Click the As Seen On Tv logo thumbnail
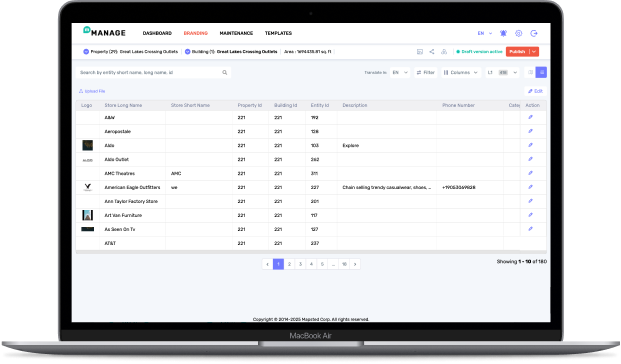 click(x=88, y=229)
